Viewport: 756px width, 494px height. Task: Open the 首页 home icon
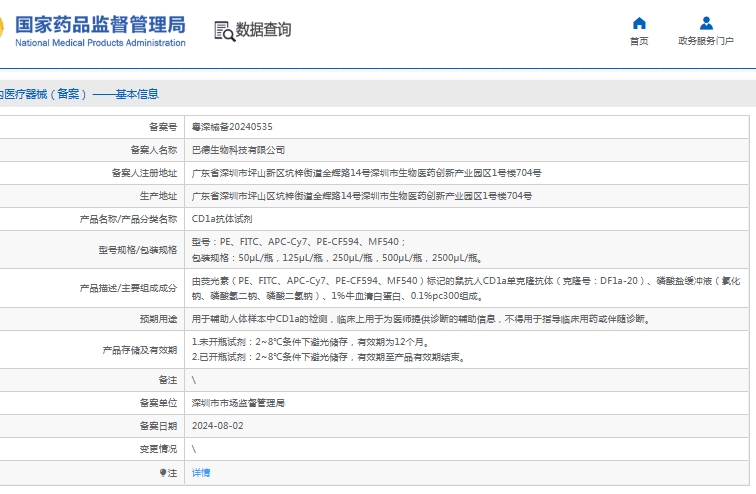click(x=639, y=23)
